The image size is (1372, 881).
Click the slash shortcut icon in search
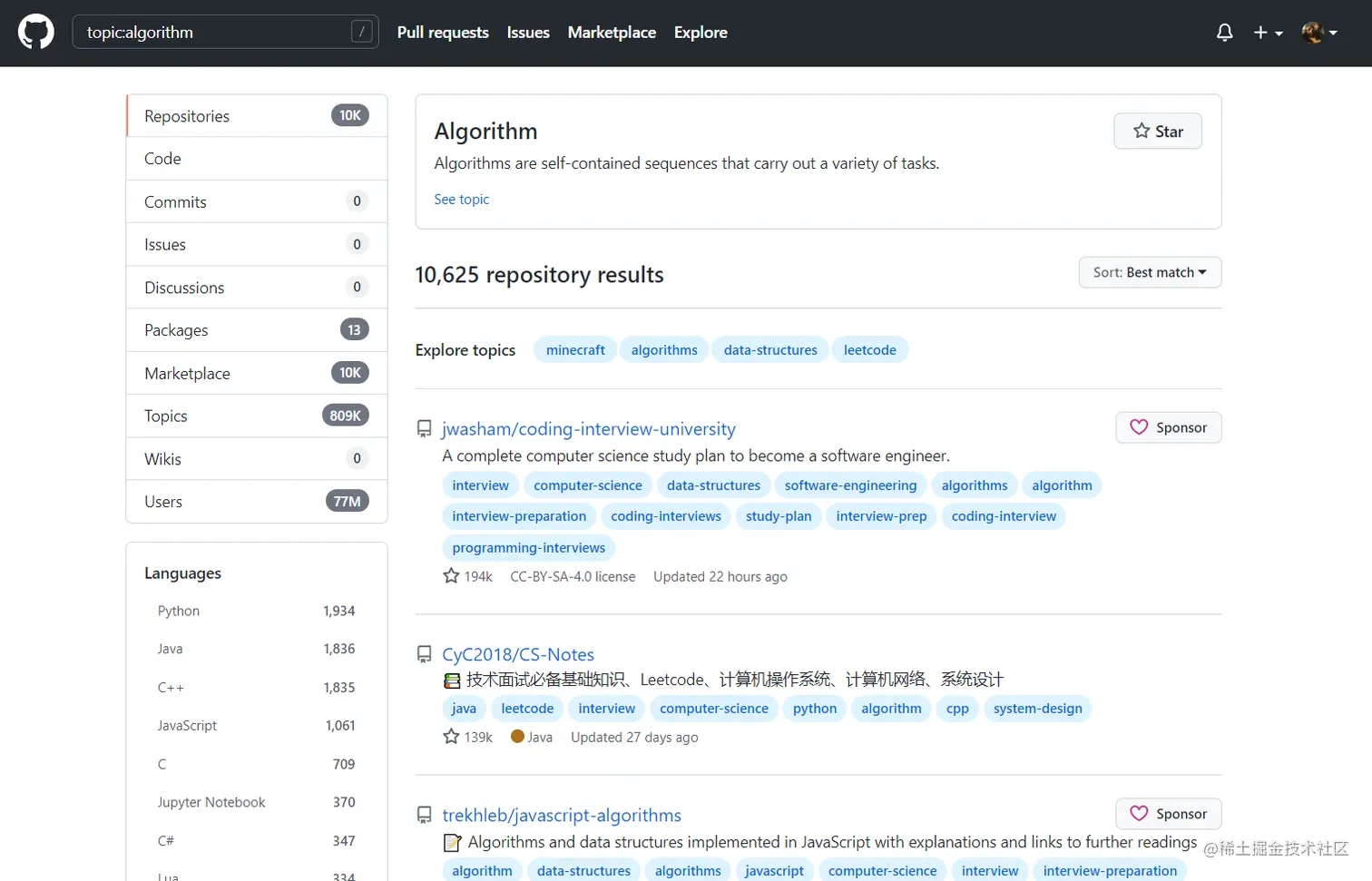pos(361,32)
